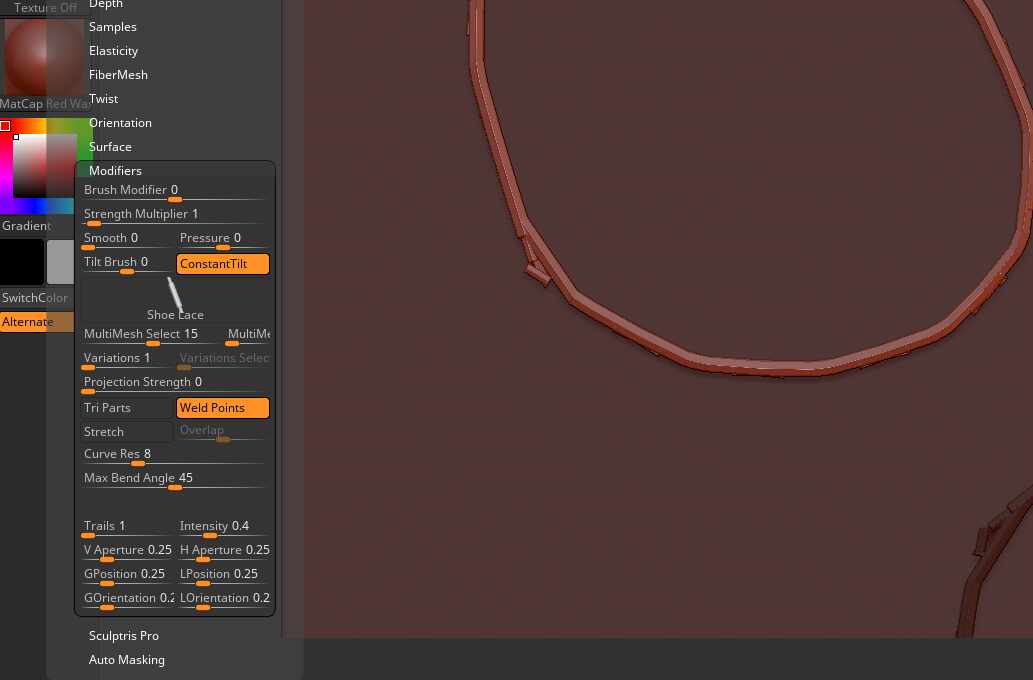Image resolution: width=1033 pixels, height=680 pixels.
Task: Adjust the Curve Res slider
Action: tap(175, 456)
